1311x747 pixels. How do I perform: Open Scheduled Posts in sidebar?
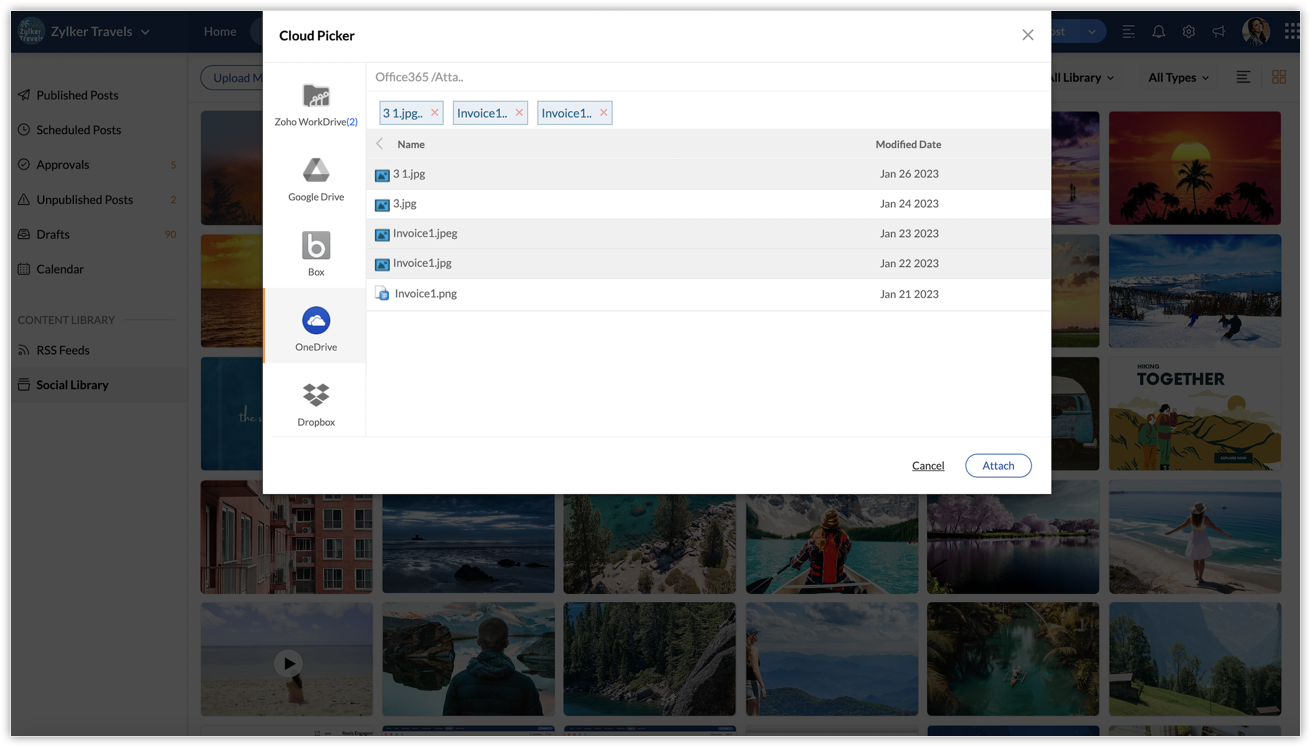click(x=78, y=130)
